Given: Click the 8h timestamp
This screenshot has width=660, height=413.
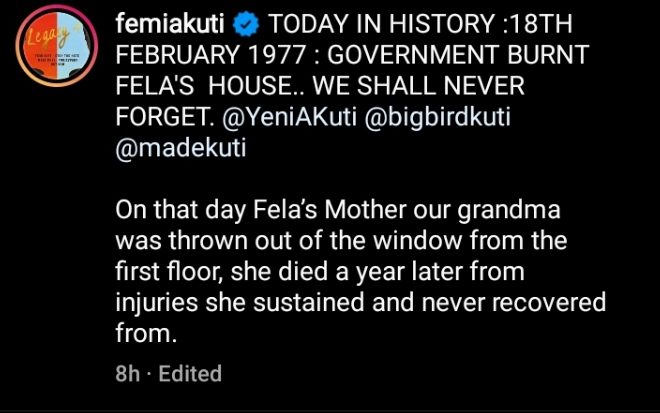Looking at the screenshot, I should coord(127,374).
